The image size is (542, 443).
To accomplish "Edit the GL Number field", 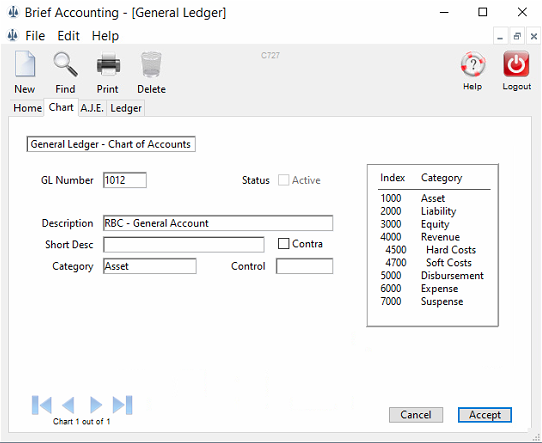I will (125, 180).
